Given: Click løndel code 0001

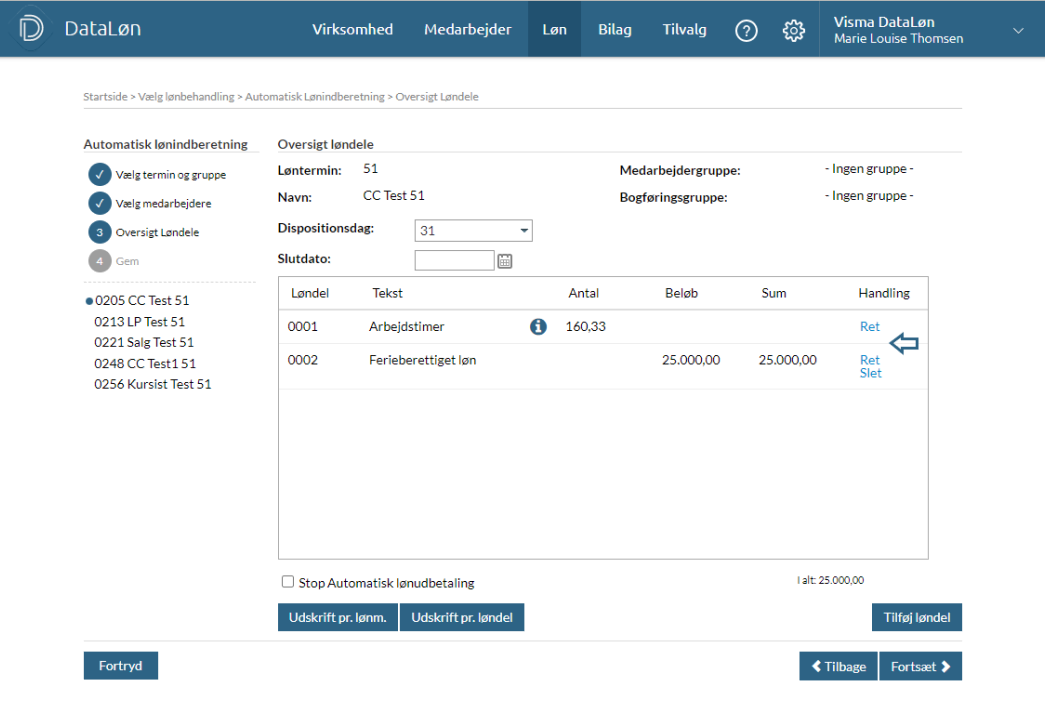Looking at the screenshot, I should pos(303,327).
